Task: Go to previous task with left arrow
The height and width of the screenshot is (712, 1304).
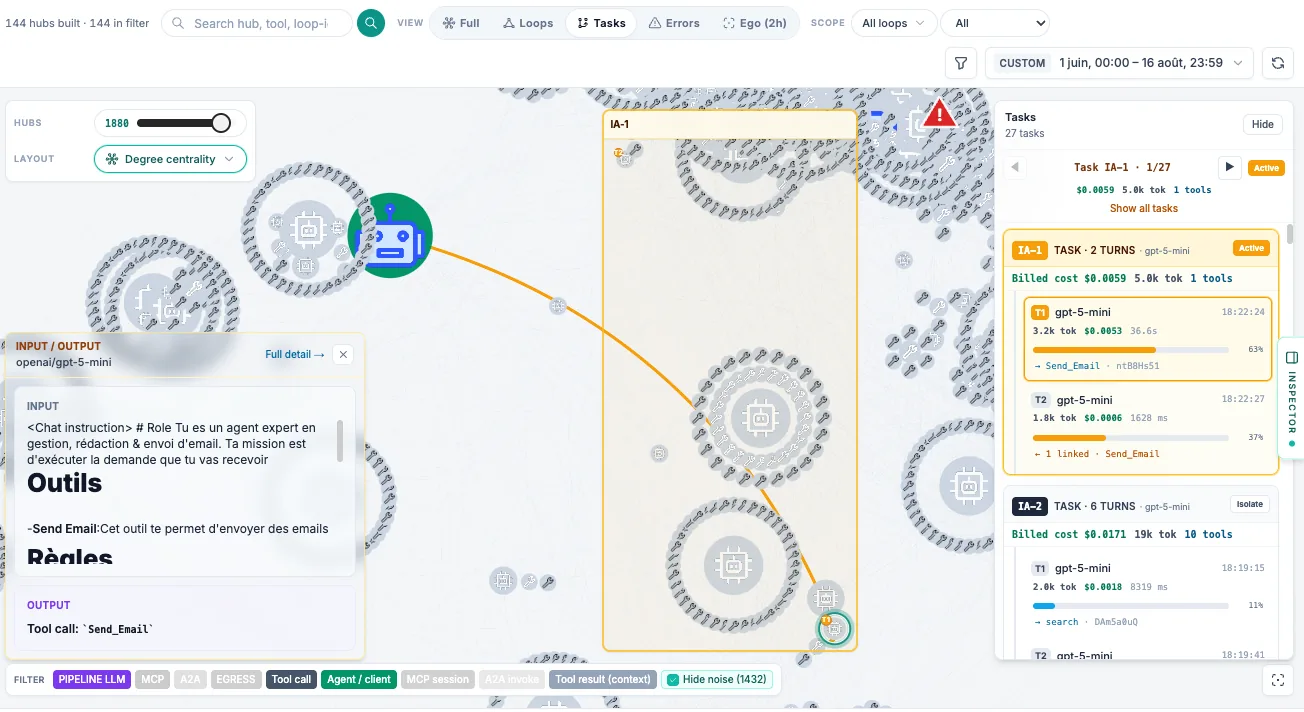Action: [x=1016, y=167]
